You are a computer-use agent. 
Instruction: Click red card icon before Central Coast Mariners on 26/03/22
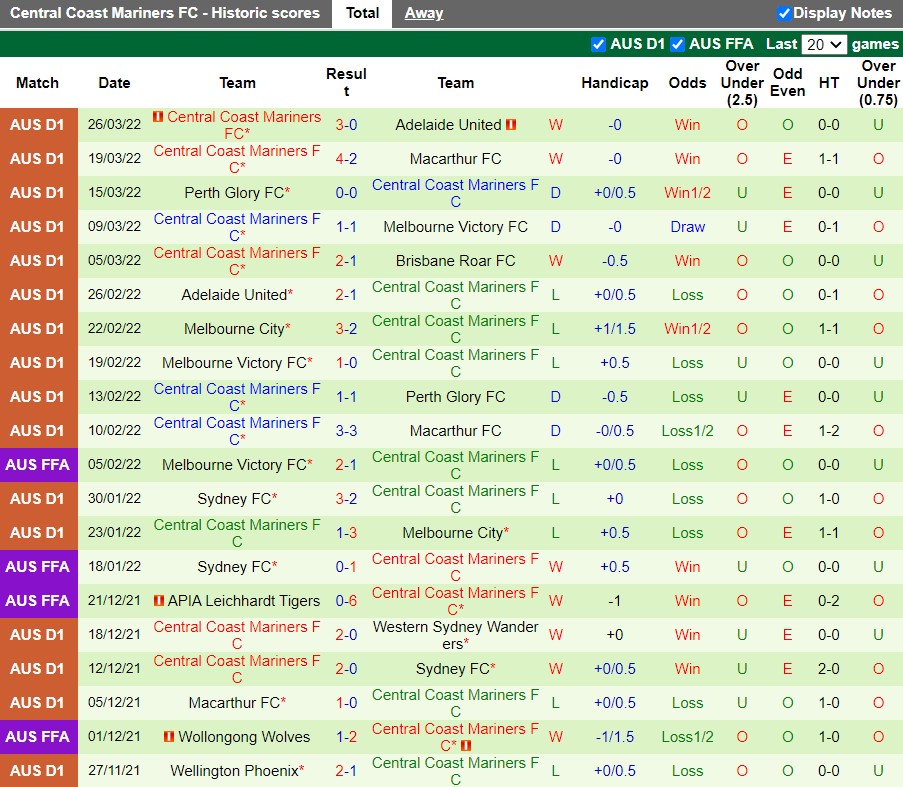[x=158, y=117]
